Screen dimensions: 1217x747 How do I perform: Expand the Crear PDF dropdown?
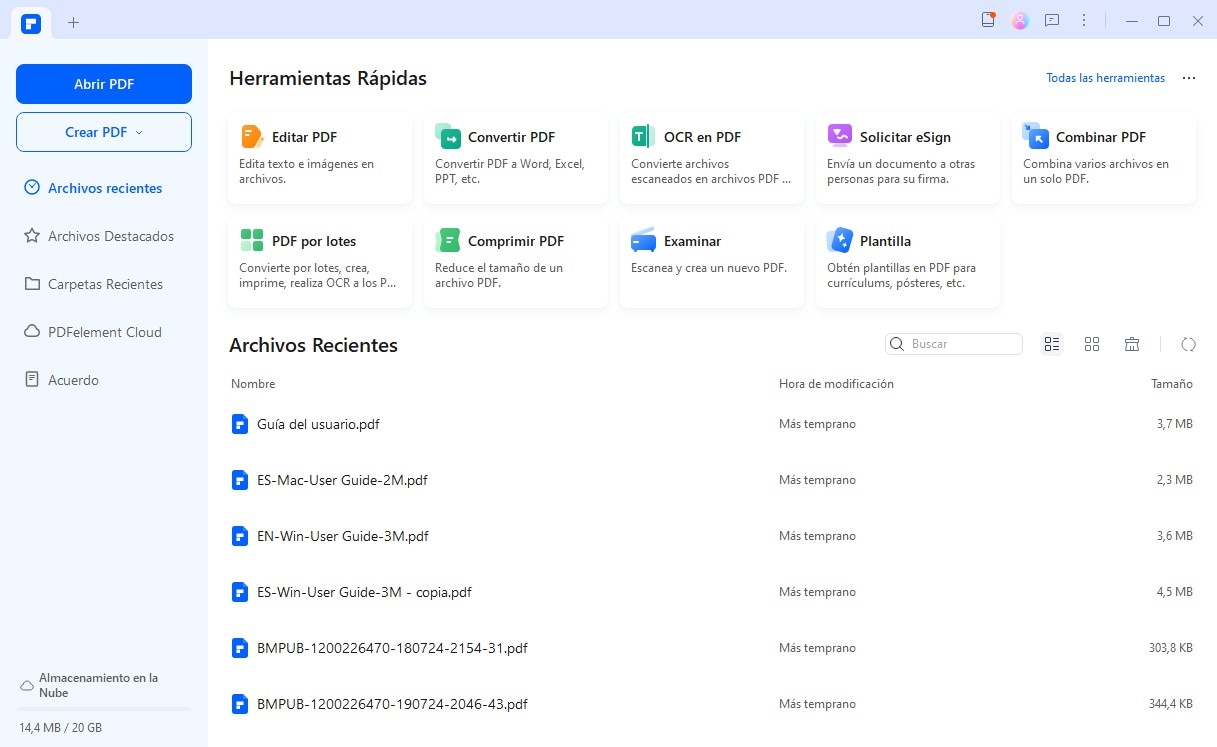[x=104, y=132]
